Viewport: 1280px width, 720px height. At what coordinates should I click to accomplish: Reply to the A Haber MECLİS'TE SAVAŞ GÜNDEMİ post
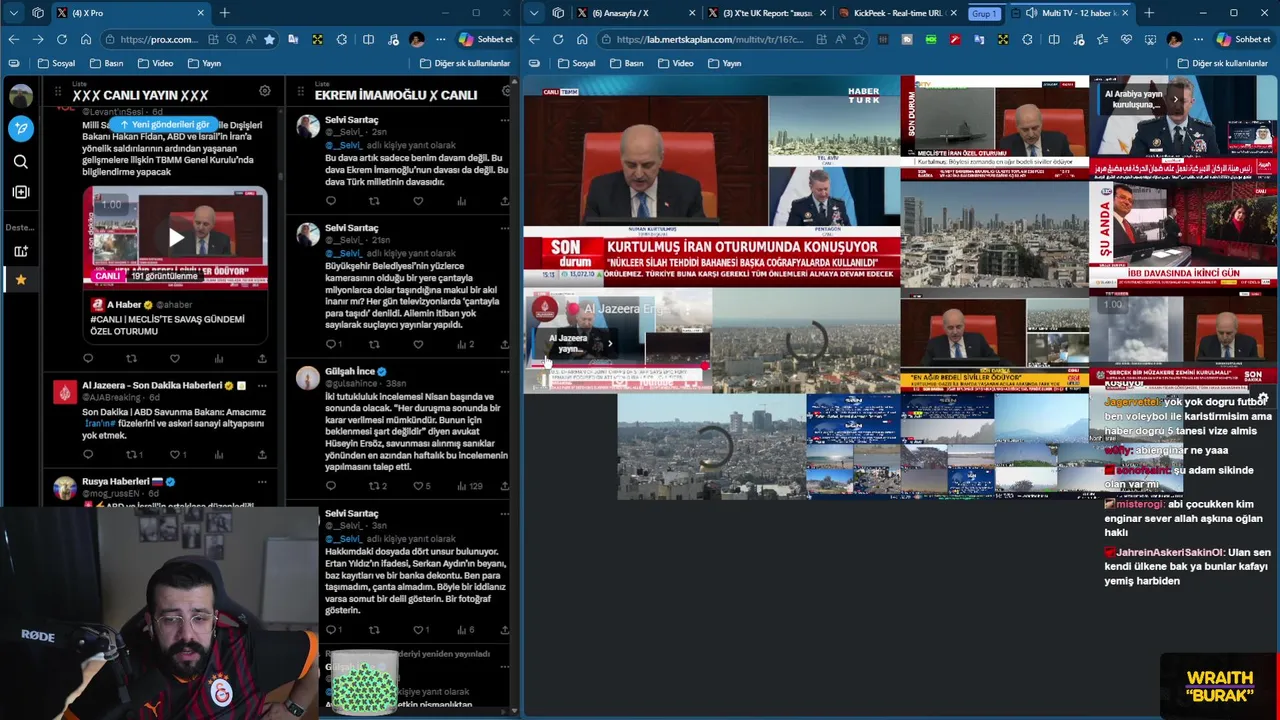tap(88, 358)
